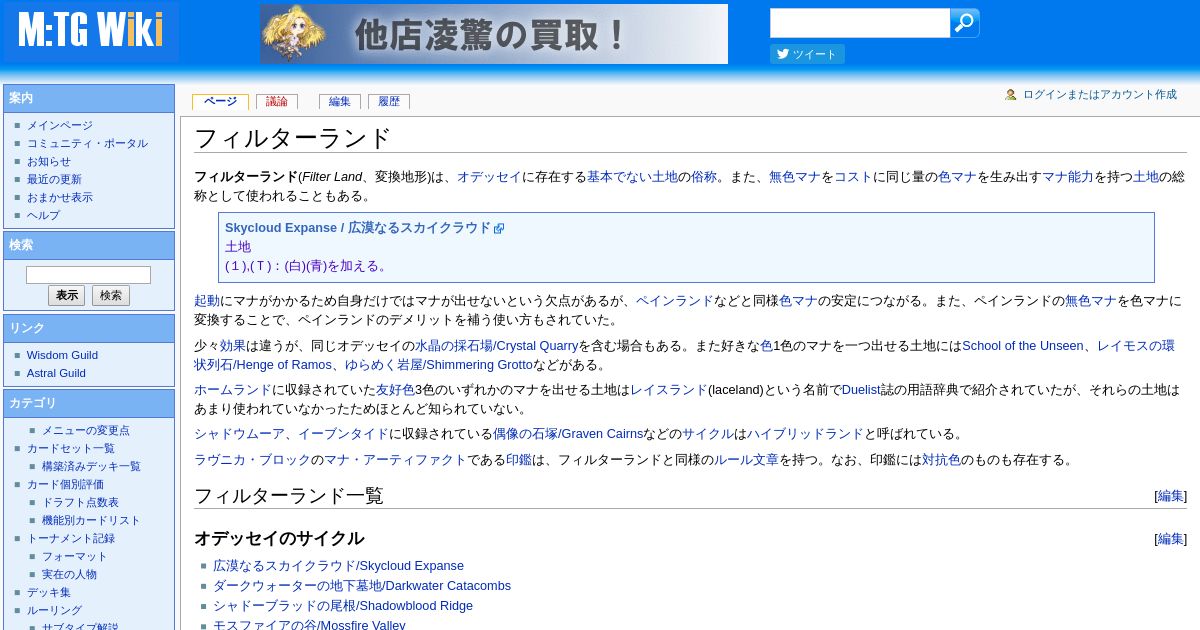Open the 履歴 tab

point(389,102)
